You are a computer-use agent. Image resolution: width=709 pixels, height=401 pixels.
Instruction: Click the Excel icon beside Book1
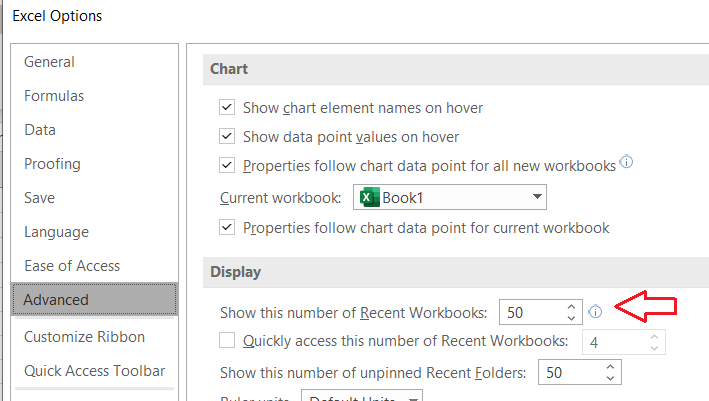[x=370, y=197]
